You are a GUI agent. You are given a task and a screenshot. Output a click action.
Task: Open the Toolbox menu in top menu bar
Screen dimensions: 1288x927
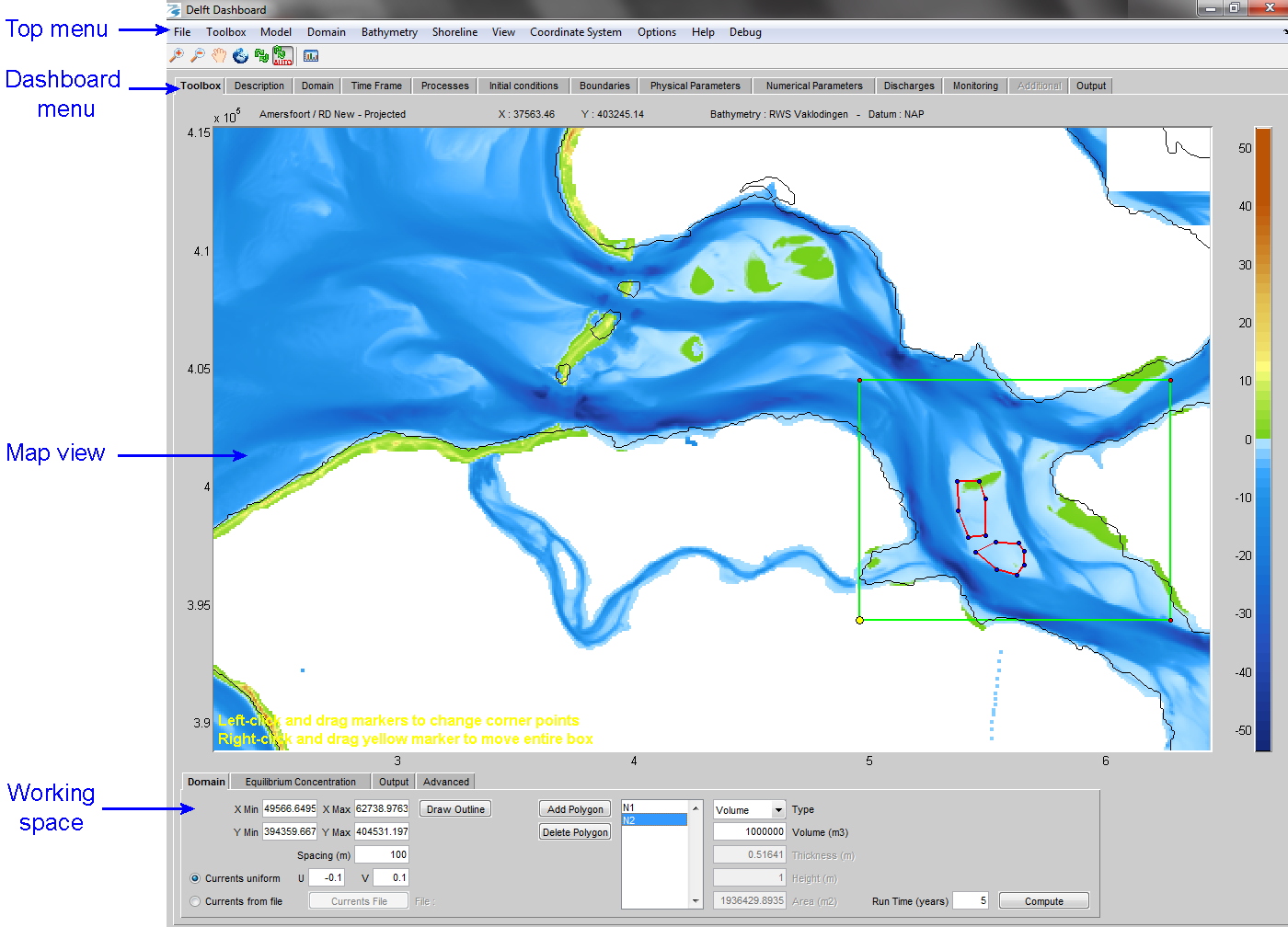click(226, 32)
